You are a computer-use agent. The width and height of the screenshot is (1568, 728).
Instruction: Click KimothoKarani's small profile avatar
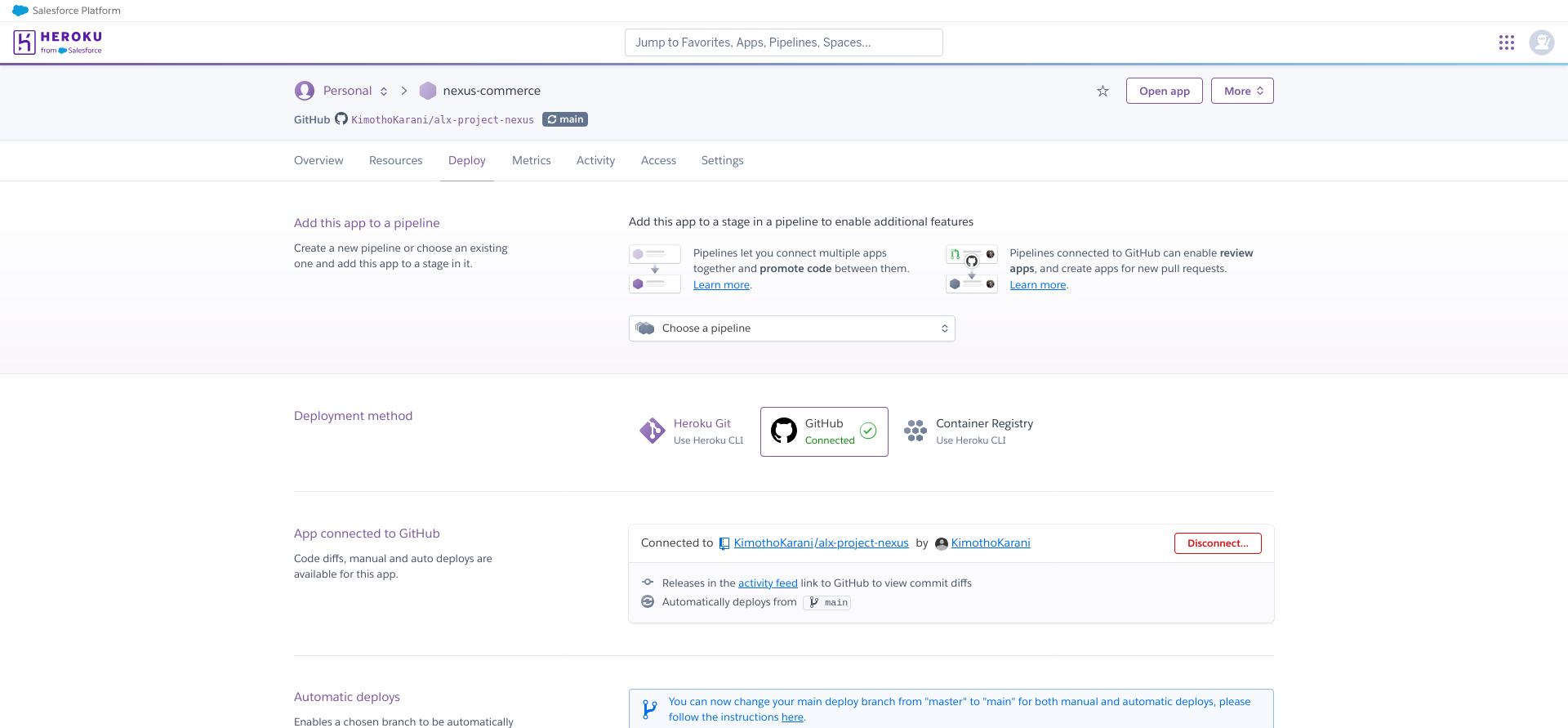[942, 544]
